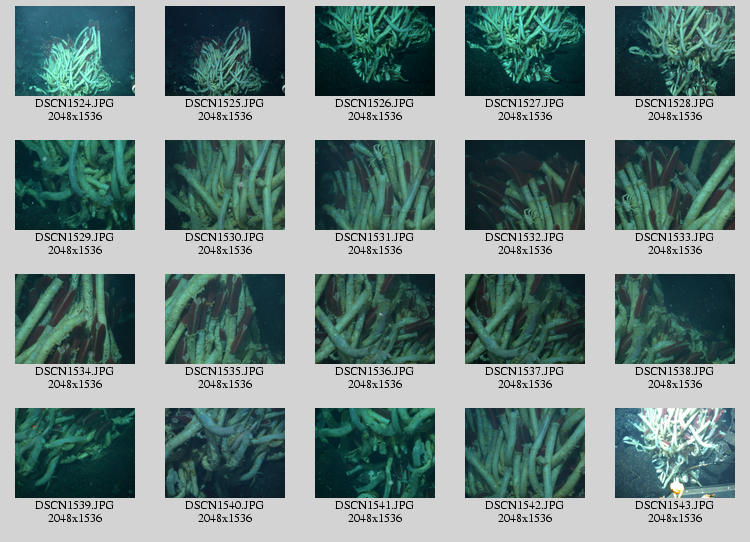Open the DSCN1536.JPG thumbnail image

[x=375, y=319]
